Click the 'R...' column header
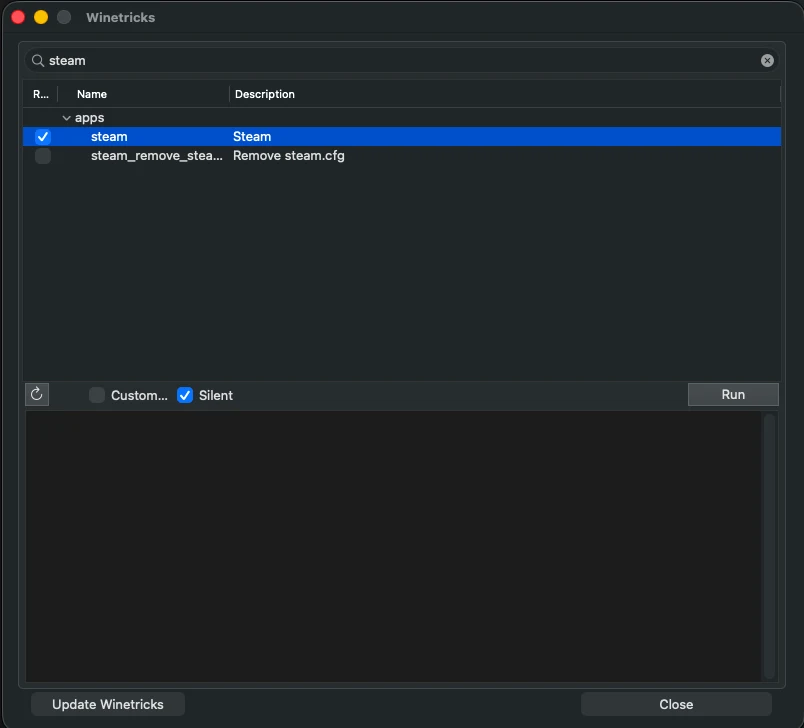The width and height of the screenshot is (804, 728). click(x=40, y=94)
